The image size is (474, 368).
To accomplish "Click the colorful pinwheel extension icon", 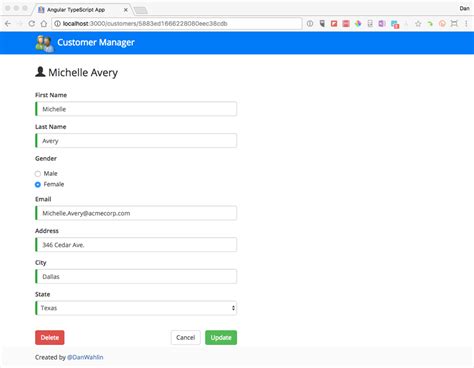I will (x=358, y=24).
